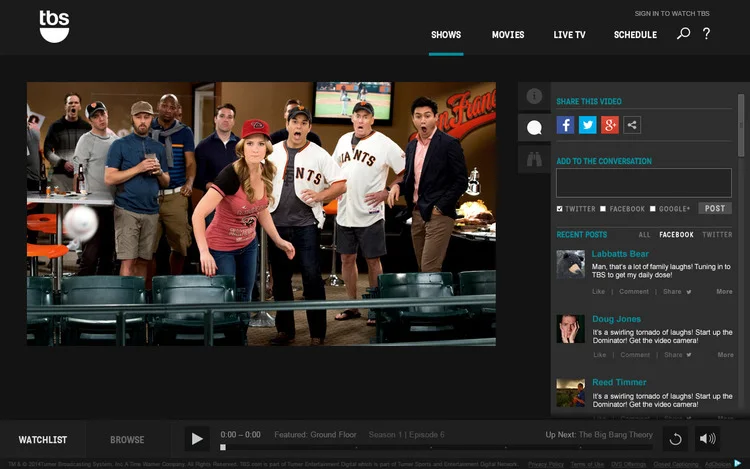
Task: Click the replay circular arrow icon
Action: 675,439
